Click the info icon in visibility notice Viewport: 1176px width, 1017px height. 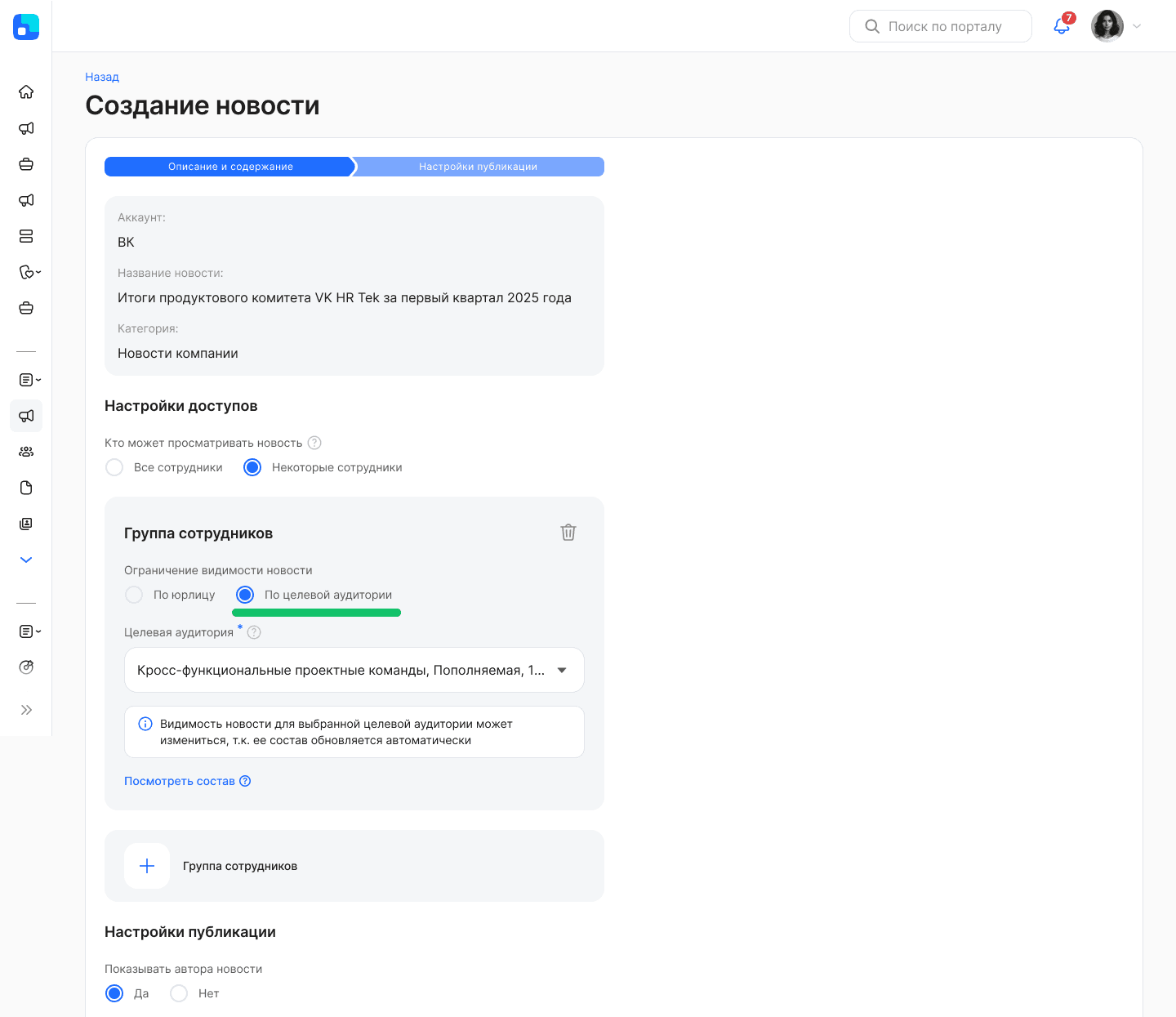click(x=145, y=724)
